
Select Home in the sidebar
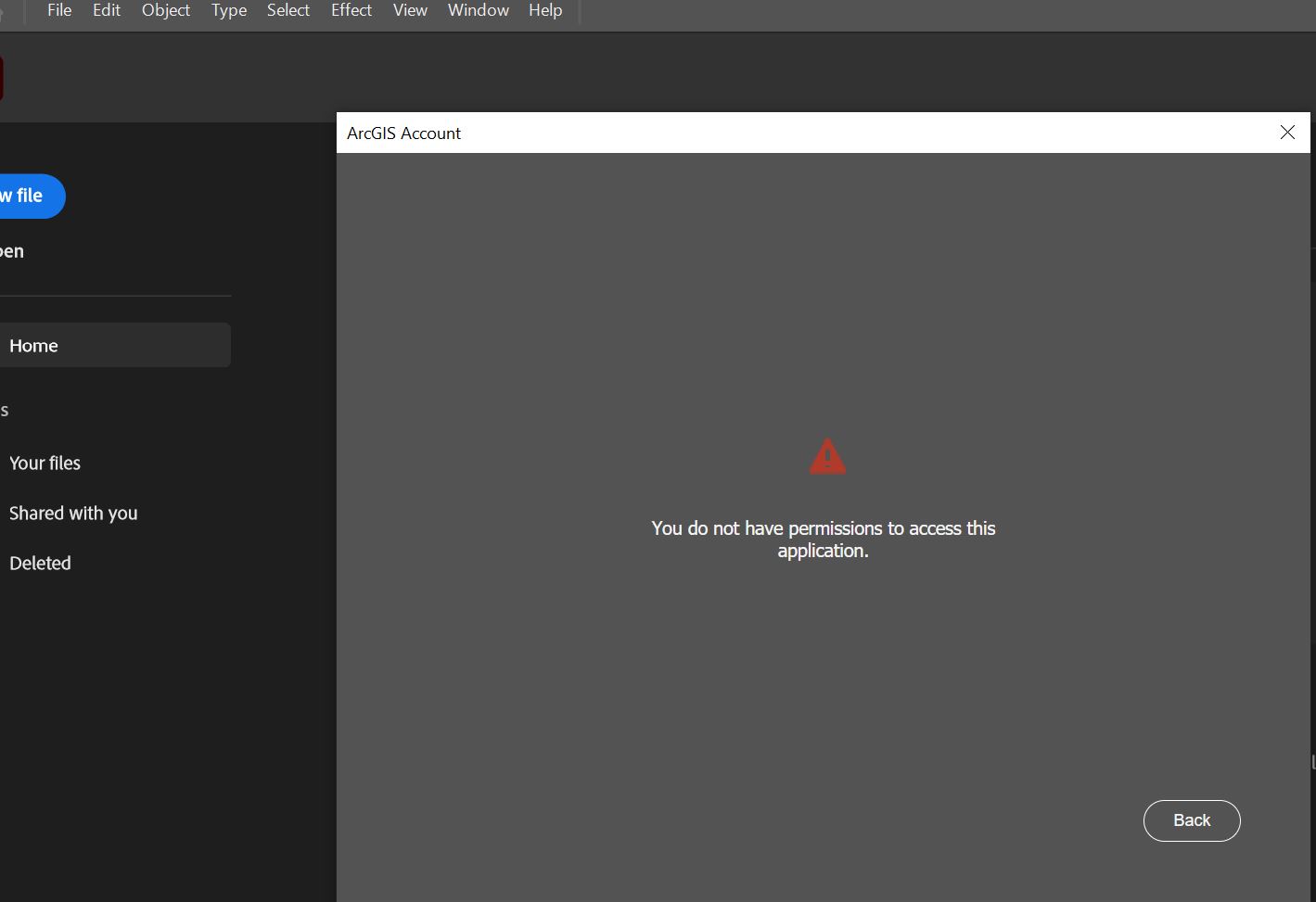pos(115,345)
